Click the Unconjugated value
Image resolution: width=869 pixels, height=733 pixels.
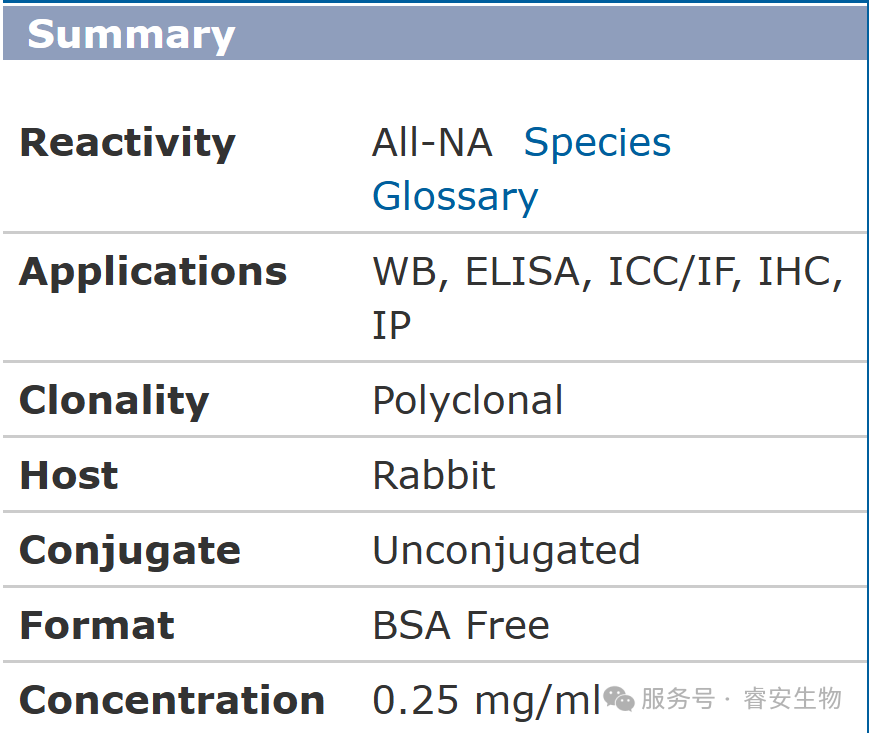point(506,550)
